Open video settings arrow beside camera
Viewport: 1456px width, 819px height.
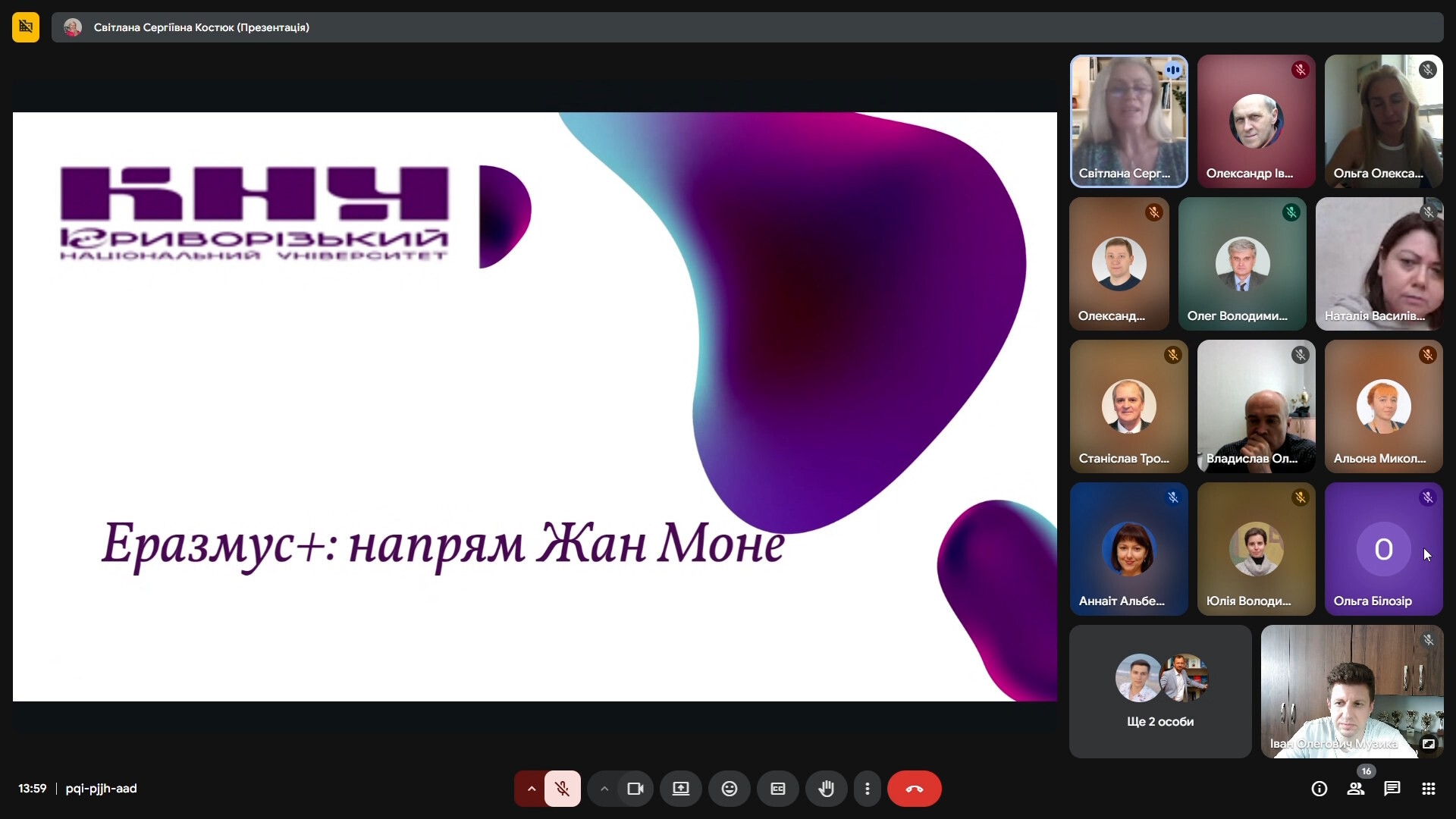pos(604,789)
